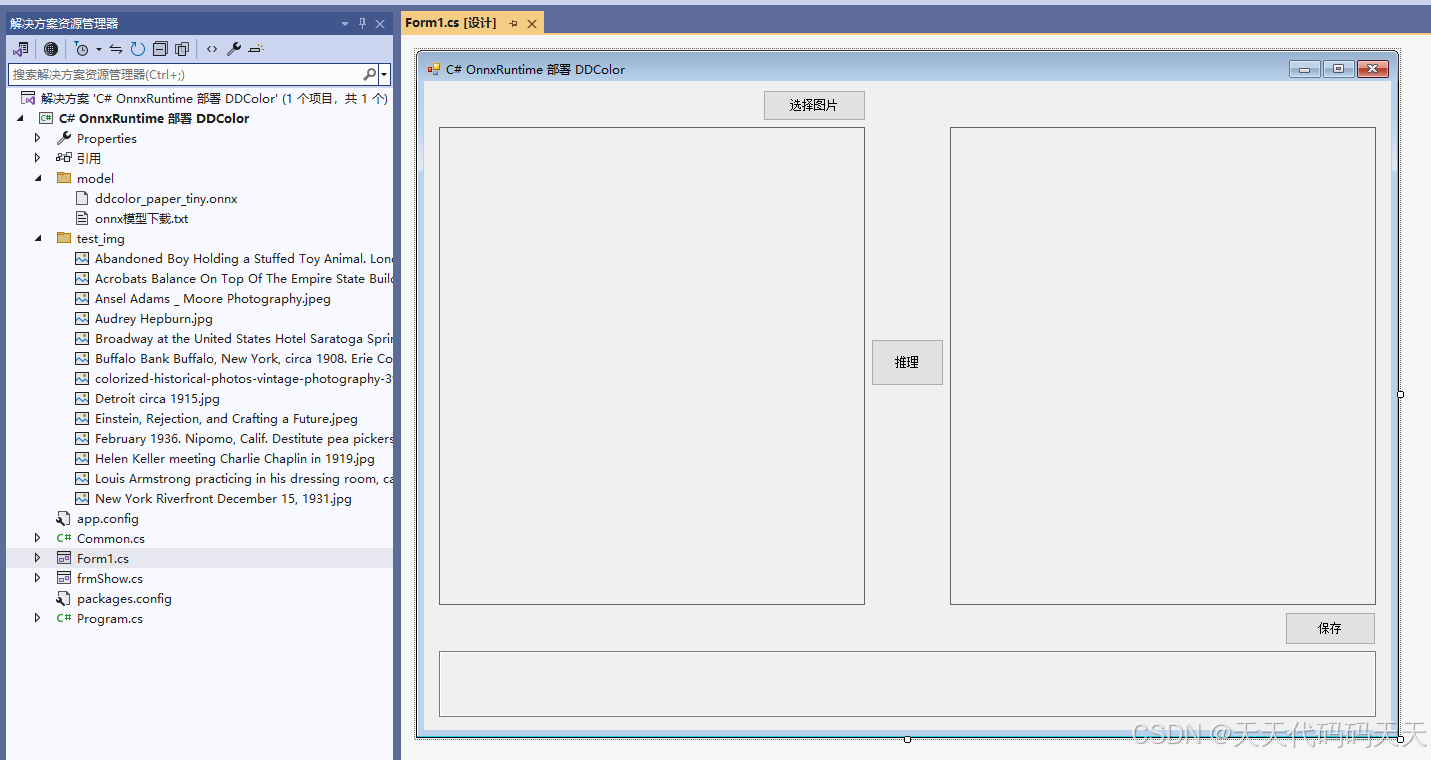
Task: Collapse the test_img folder
Action: coord(38,238)
